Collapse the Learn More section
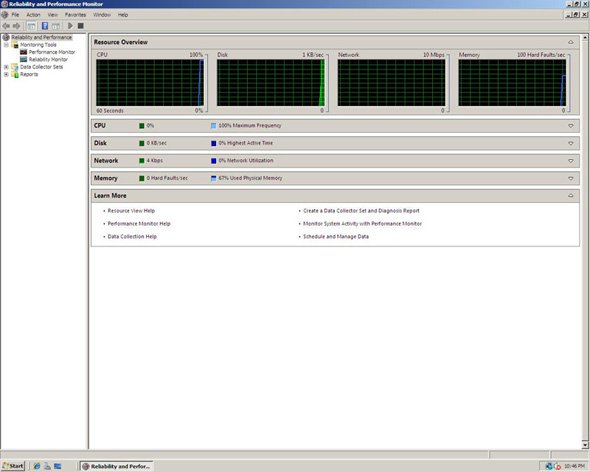Screen dimensions: 590x472 (571, 196)
